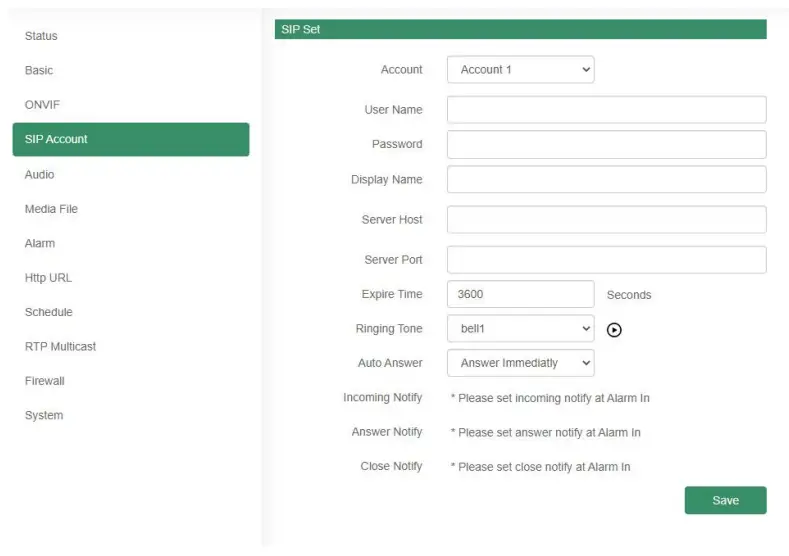Click the Close Notify label

tap(391, 466)
